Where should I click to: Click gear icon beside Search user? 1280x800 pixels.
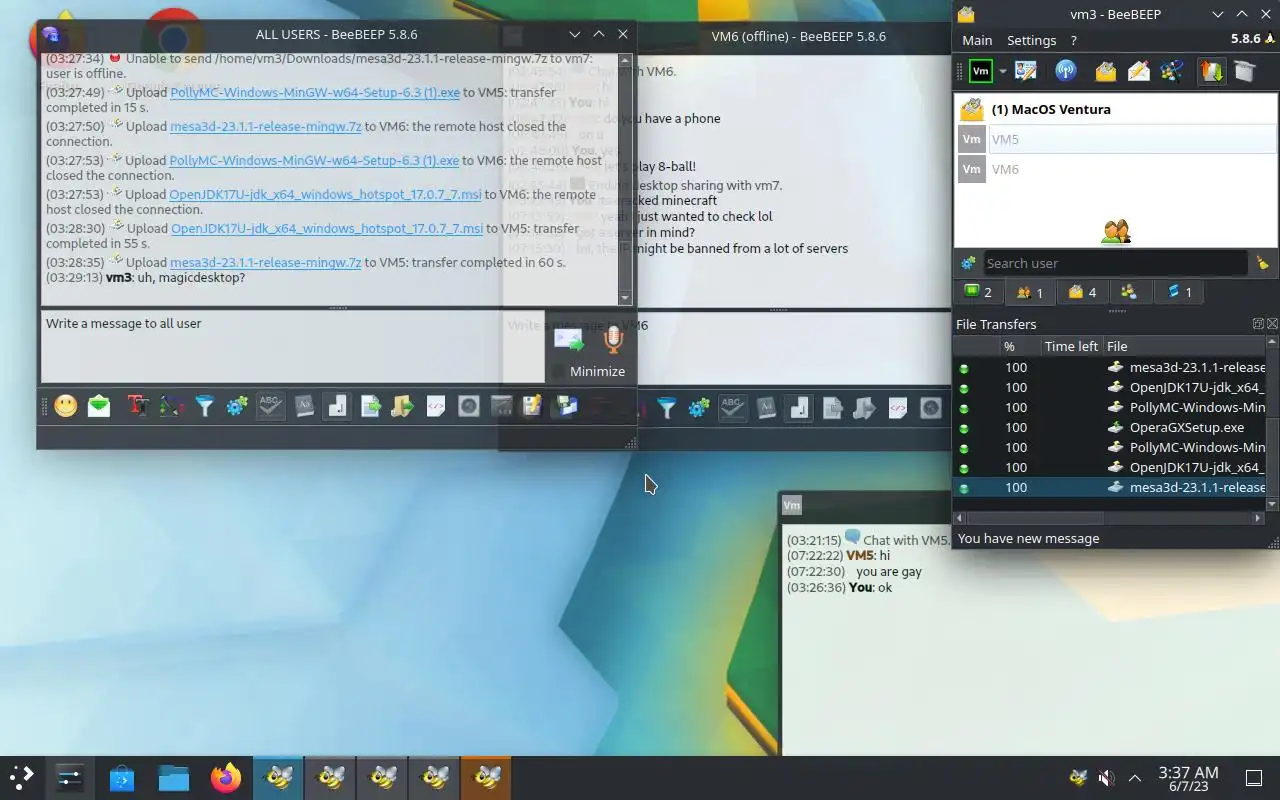tap(968, 263)
